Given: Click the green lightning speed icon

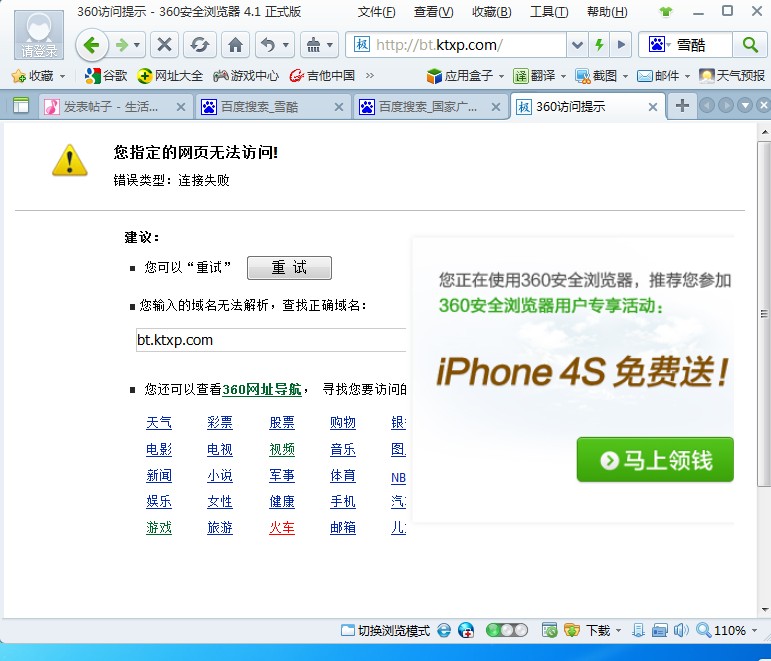Looking at the screenshot, I should tap(599, 45).
